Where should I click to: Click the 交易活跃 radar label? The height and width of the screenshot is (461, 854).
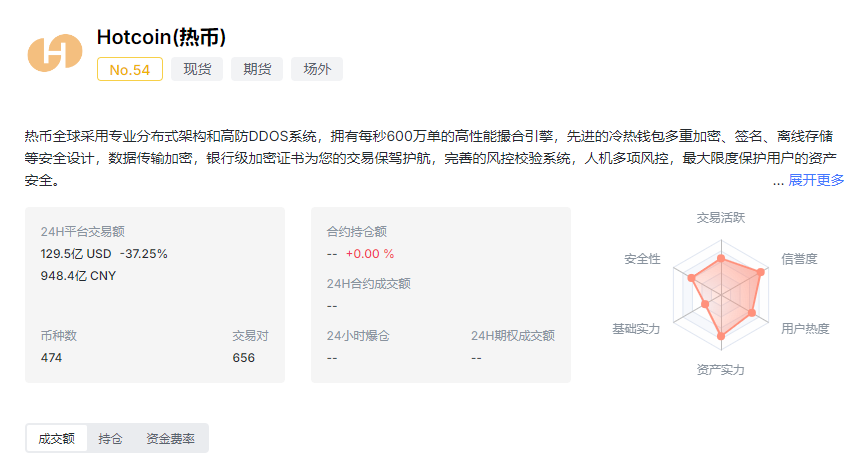coord(720,217)
